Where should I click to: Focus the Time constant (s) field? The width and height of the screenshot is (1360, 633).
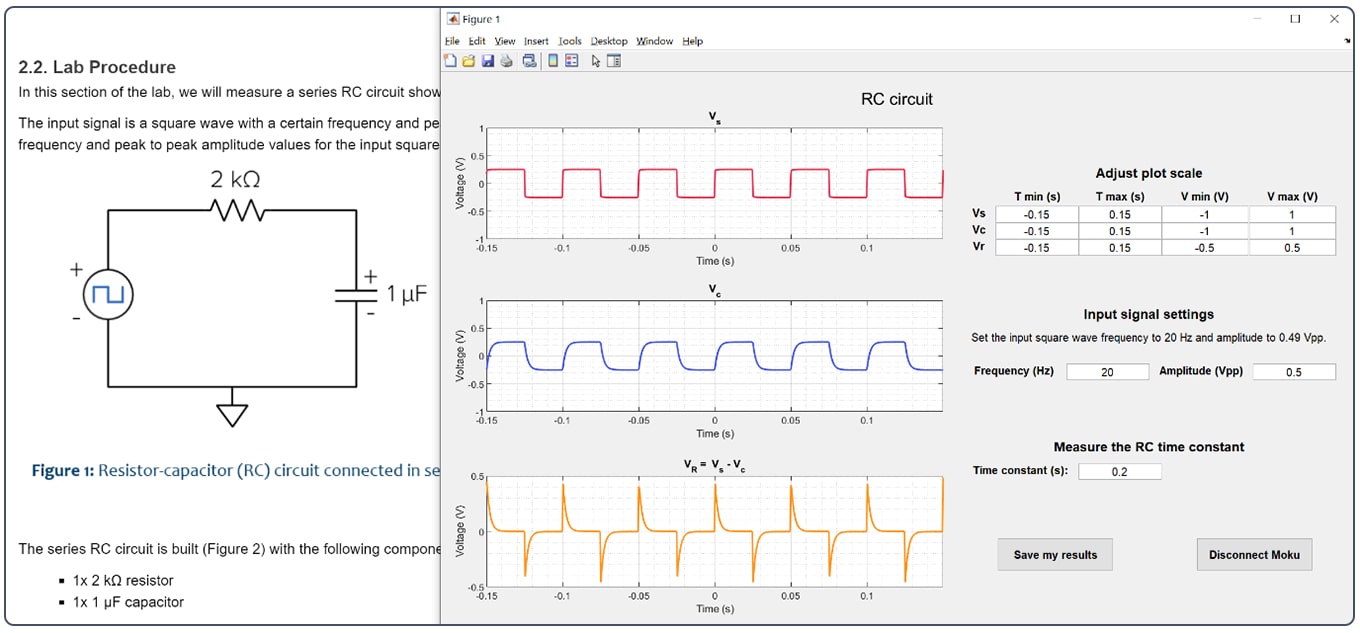(1119, 471)
